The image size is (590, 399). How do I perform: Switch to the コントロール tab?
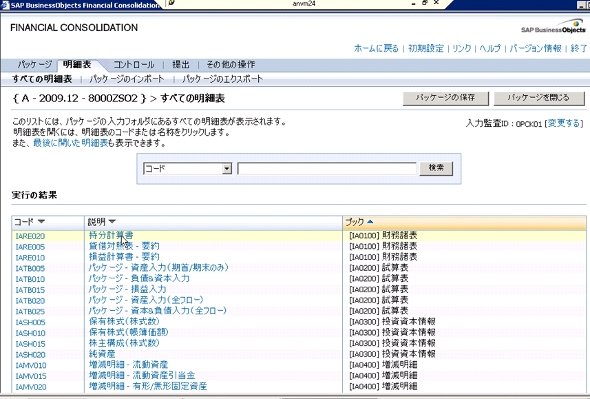coord(134,64)
